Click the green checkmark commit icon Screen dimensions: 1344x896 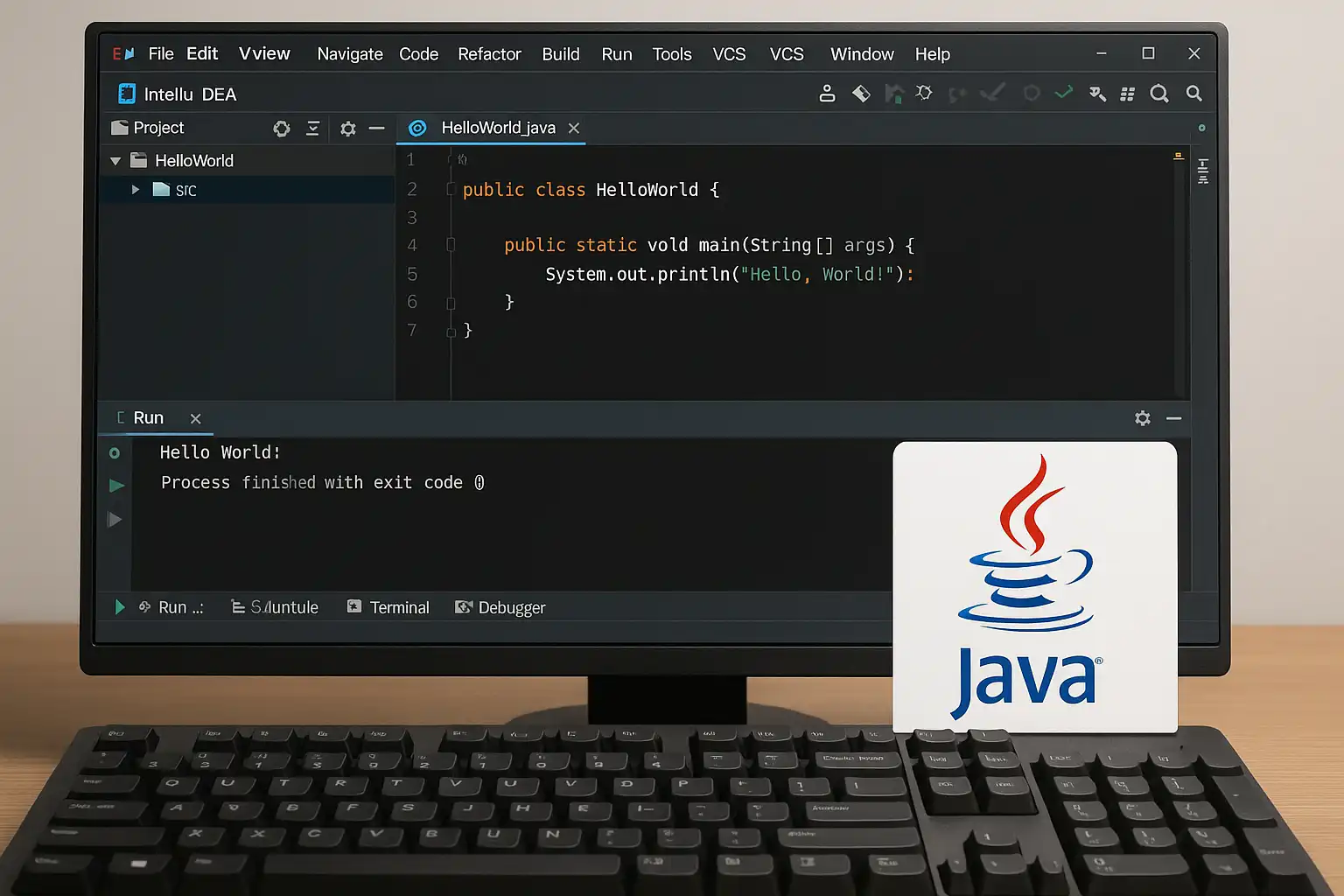click(1064, 92)
